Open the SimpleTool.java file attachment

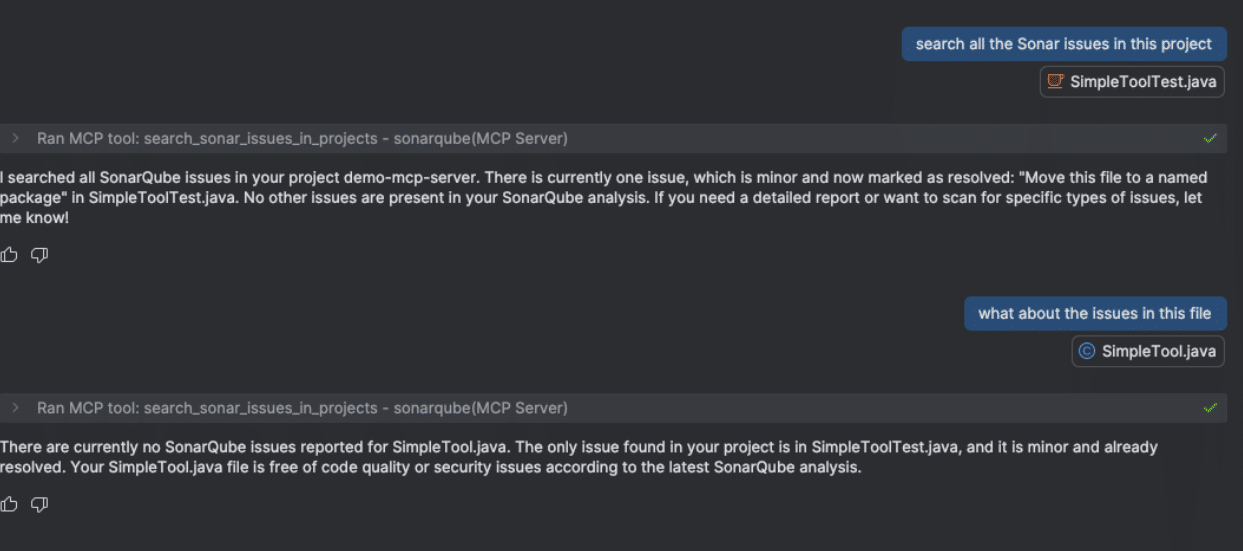click(1158, 351)
